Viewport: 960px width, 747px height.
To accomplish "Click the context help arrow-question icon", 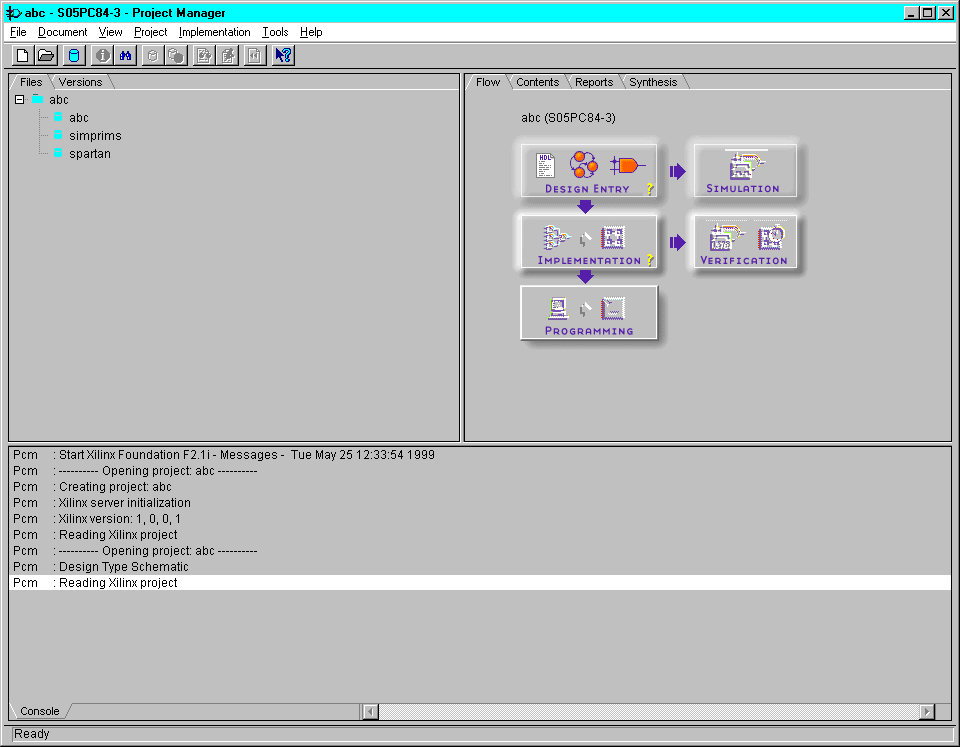I will pyautogui.click(x=283, y=56).
